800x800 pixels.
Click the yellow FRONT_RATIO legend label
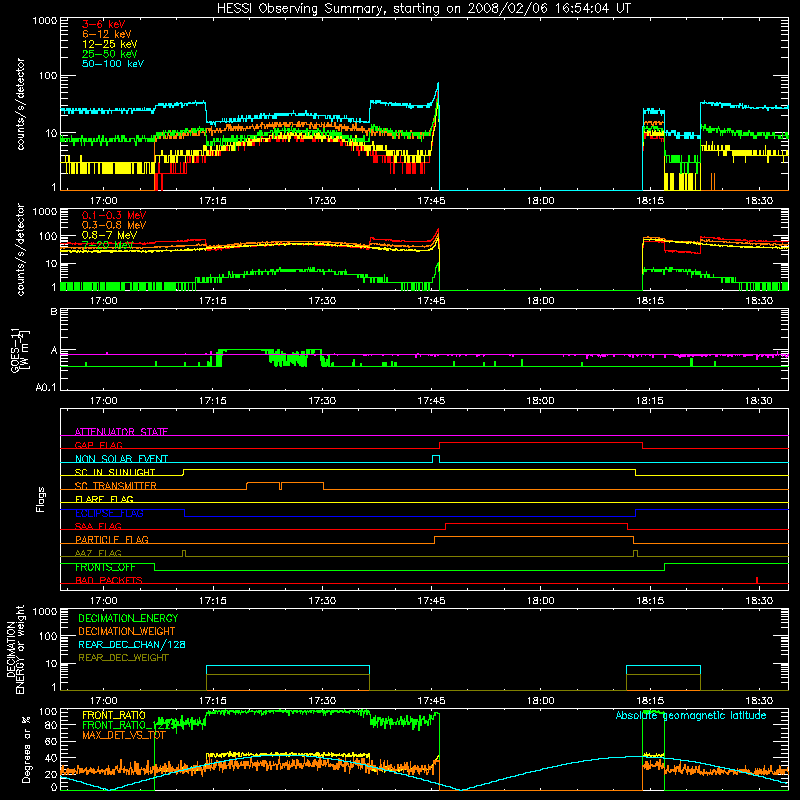point(114,715)
